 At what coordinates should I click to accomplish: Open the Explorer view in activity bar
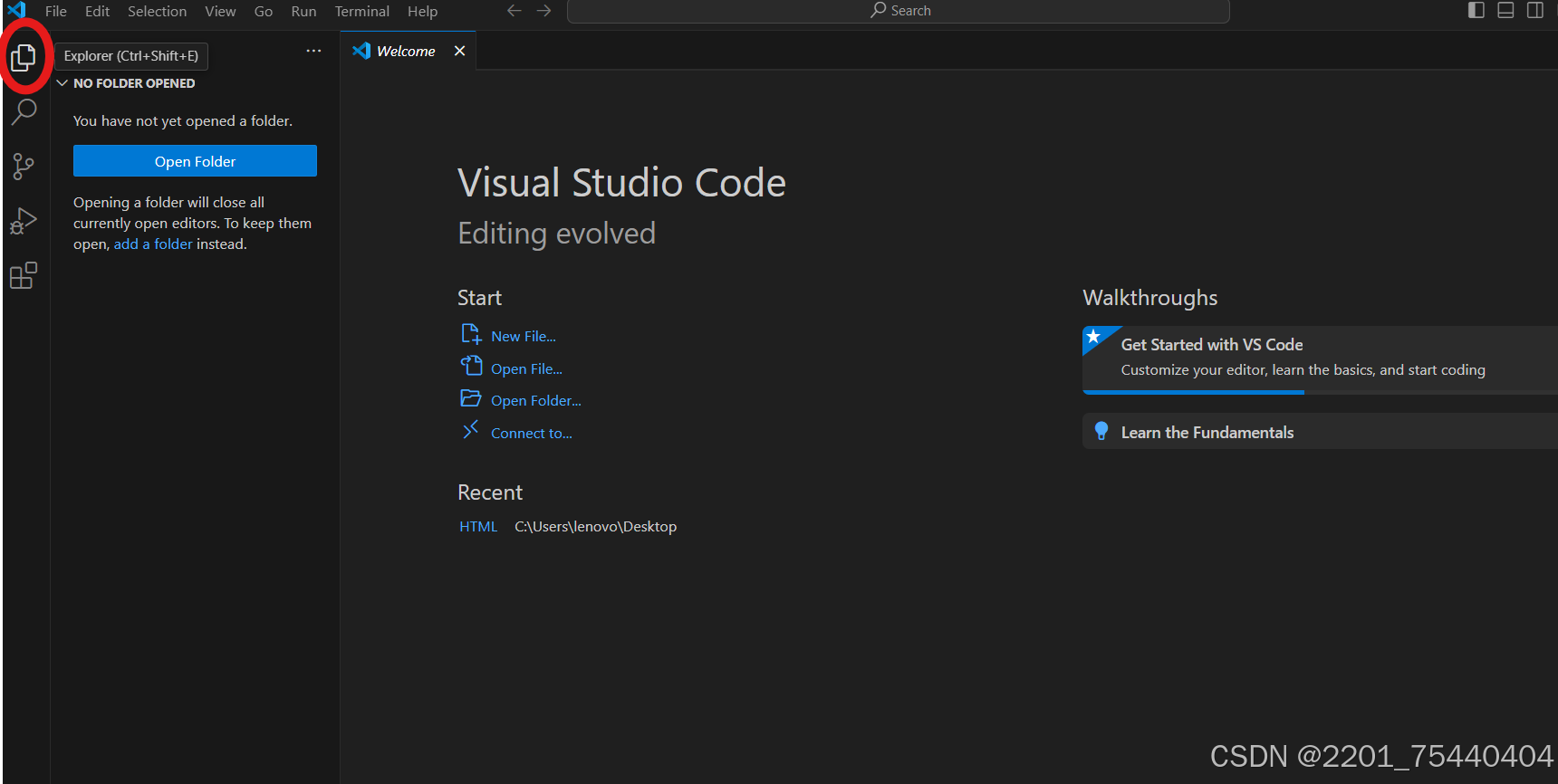pos(24,57)
